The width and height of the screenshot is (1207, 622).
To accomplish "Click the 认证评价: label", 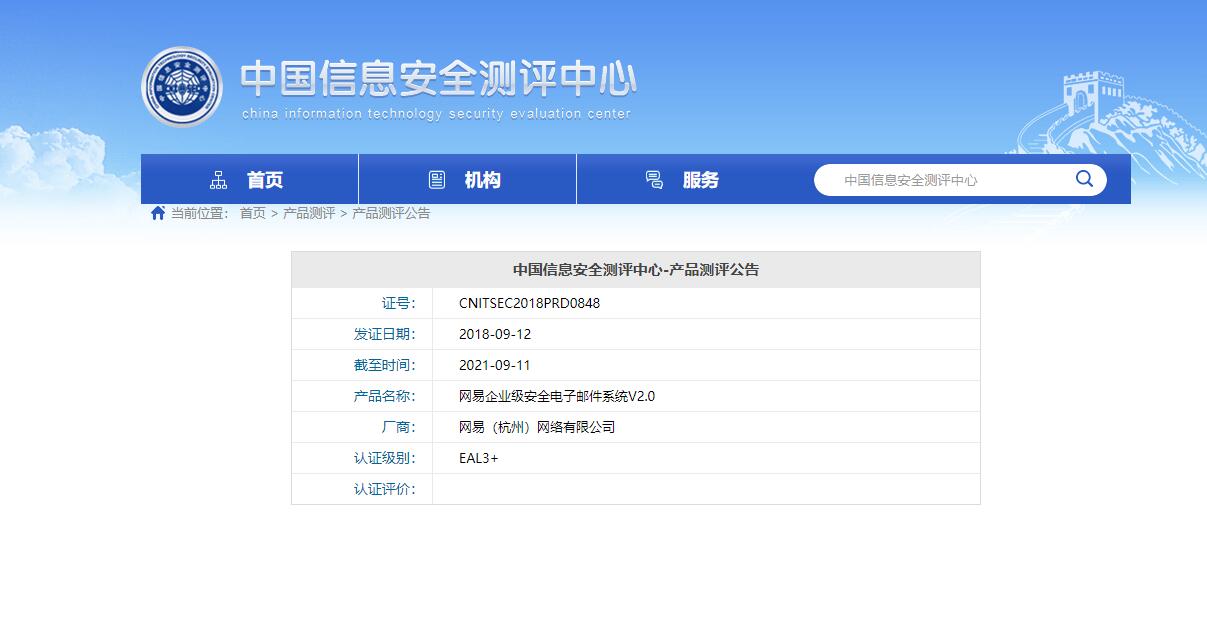I will click(x=384, y=489).
